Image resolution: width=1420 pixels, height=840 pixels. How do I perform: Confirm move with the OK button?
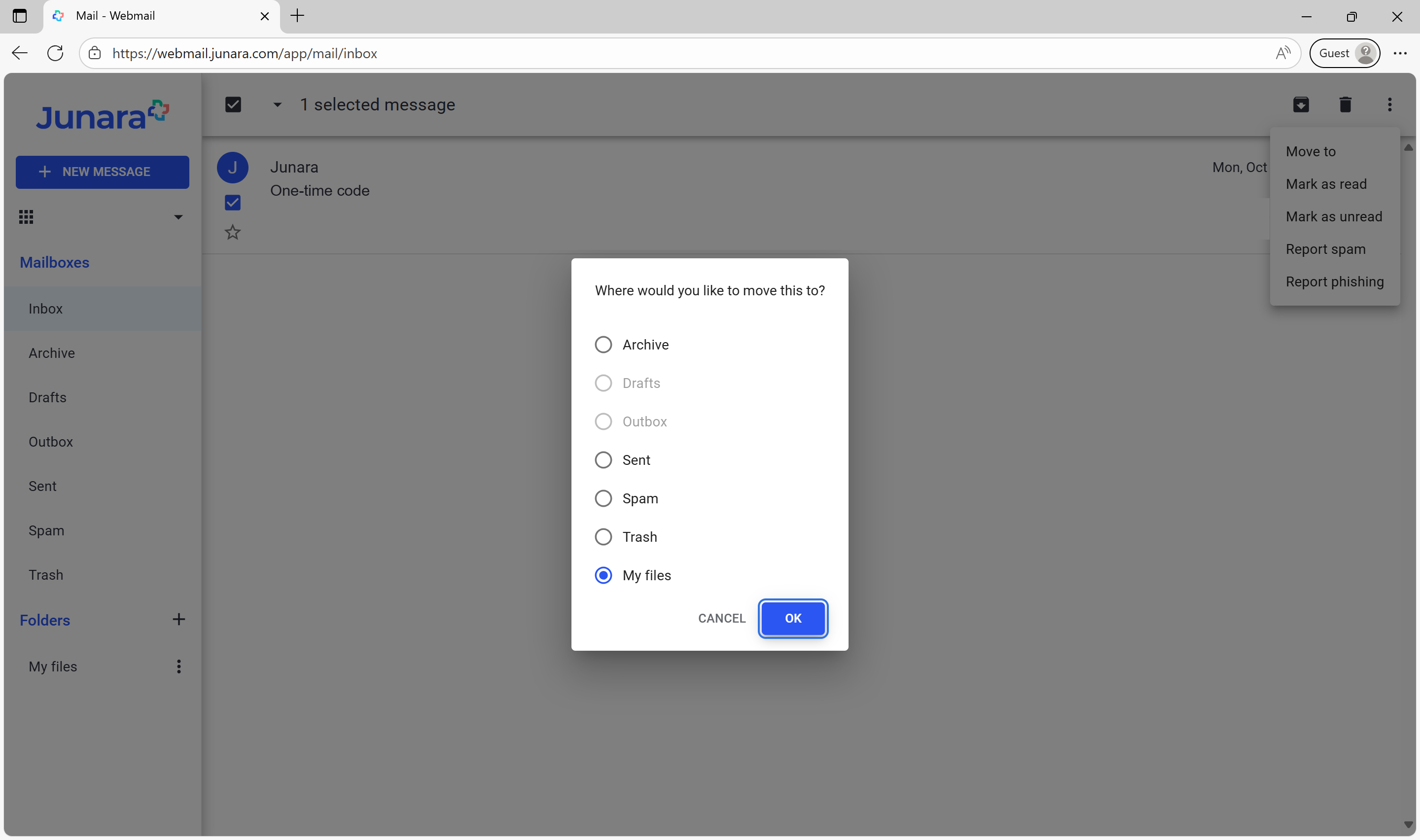[793, 618]
